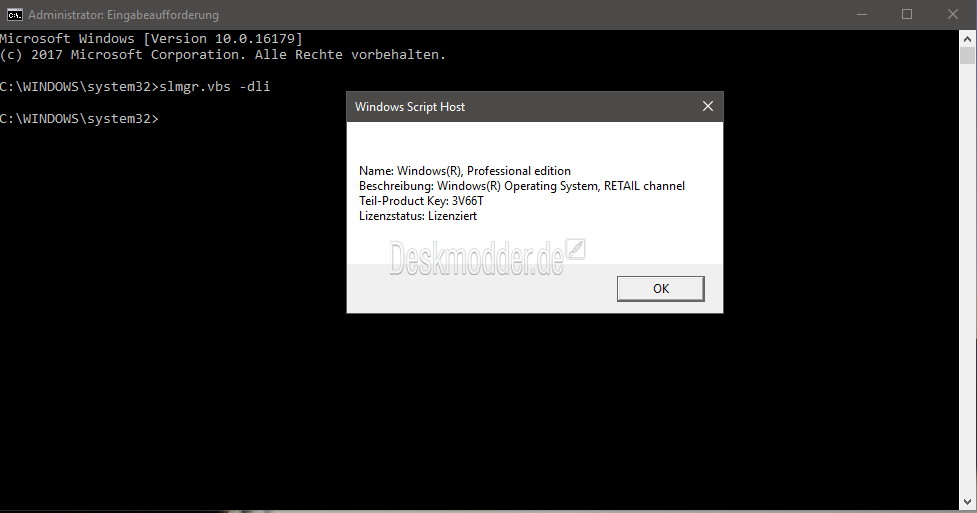The width and height of the screenshot is (977, 513).
Task: Minimize the Eingabeaufforderung window
Action: 862,14
